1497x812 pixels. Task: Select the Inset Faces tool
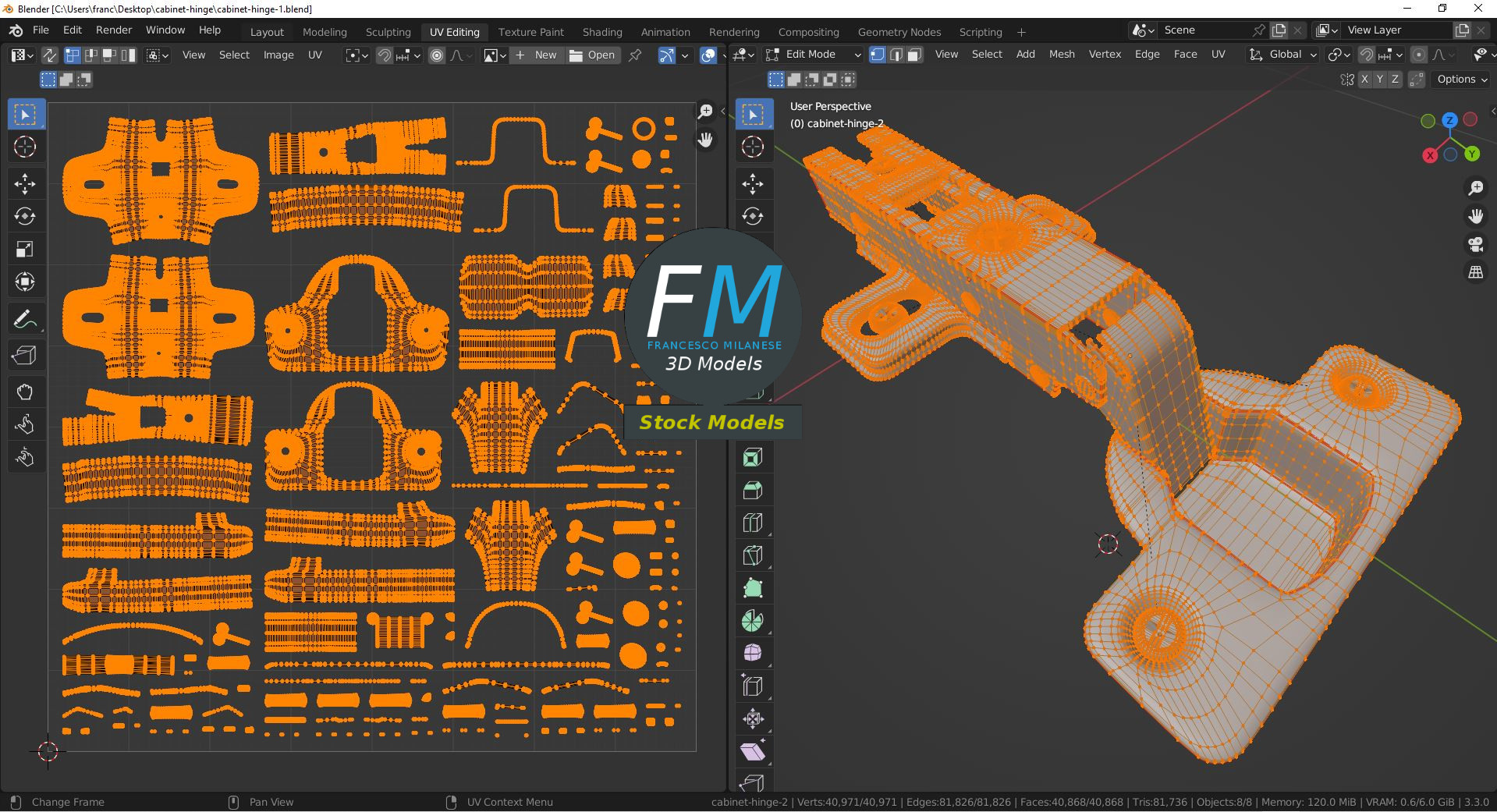tap(753, 457)
